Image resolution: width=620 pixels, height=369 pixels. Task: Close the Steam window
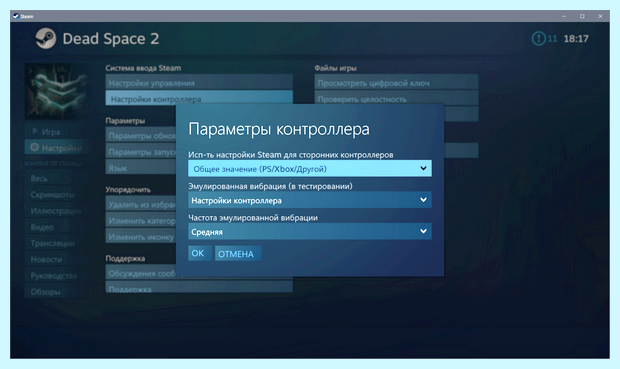click(x=600, y=16)
